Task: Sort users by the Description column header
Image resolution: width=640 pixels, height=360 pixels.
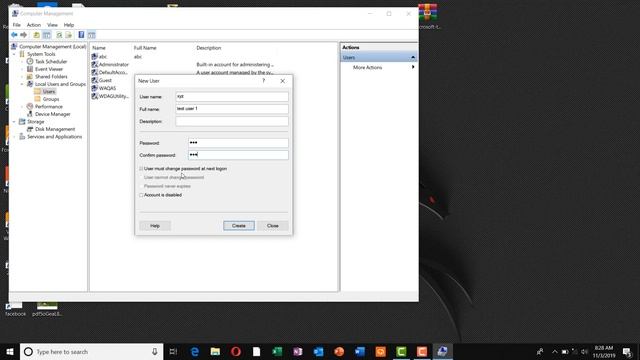Action: pos(209,48)
